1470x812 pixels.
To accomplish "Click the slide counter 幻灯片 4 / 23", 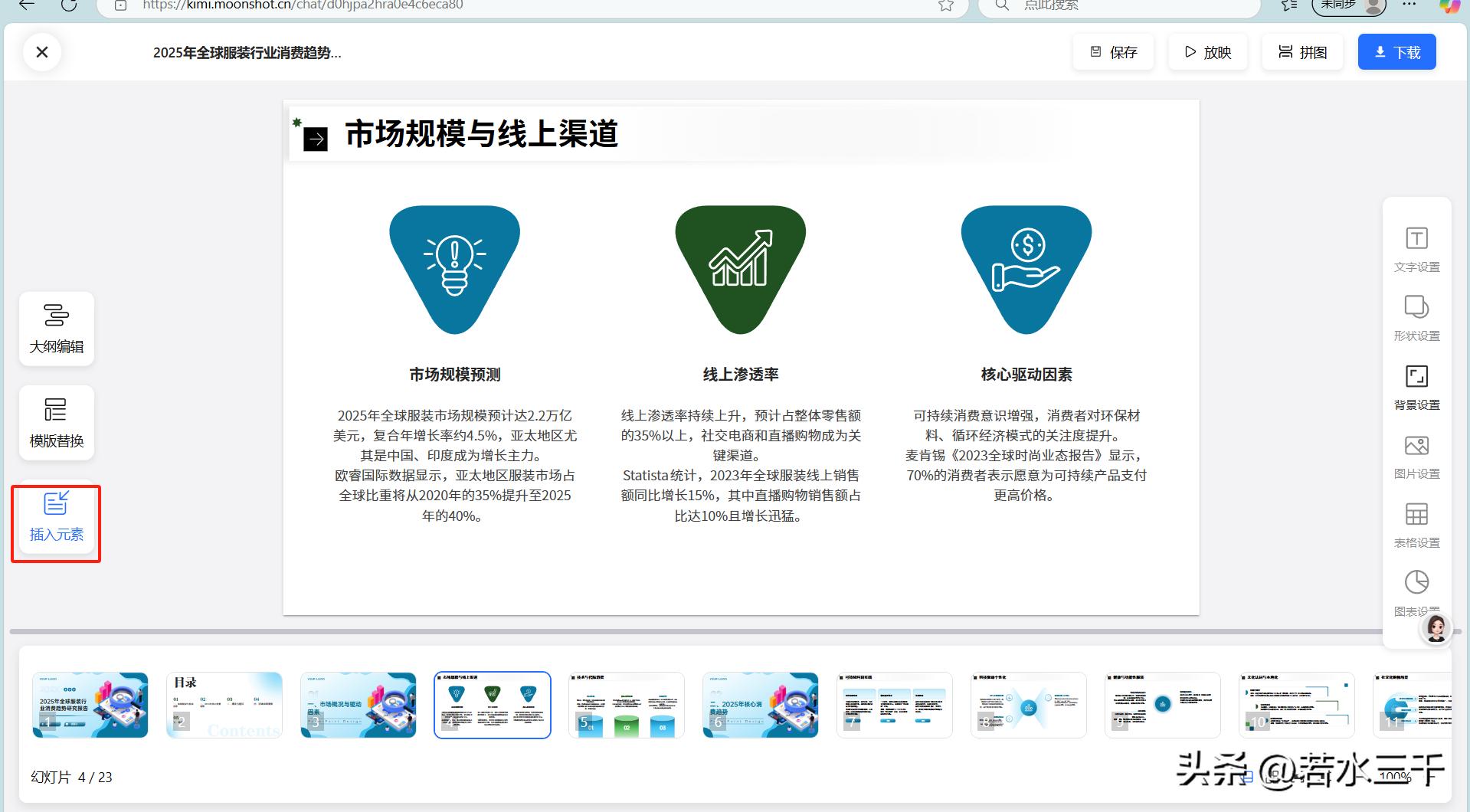I will [71, 777].
